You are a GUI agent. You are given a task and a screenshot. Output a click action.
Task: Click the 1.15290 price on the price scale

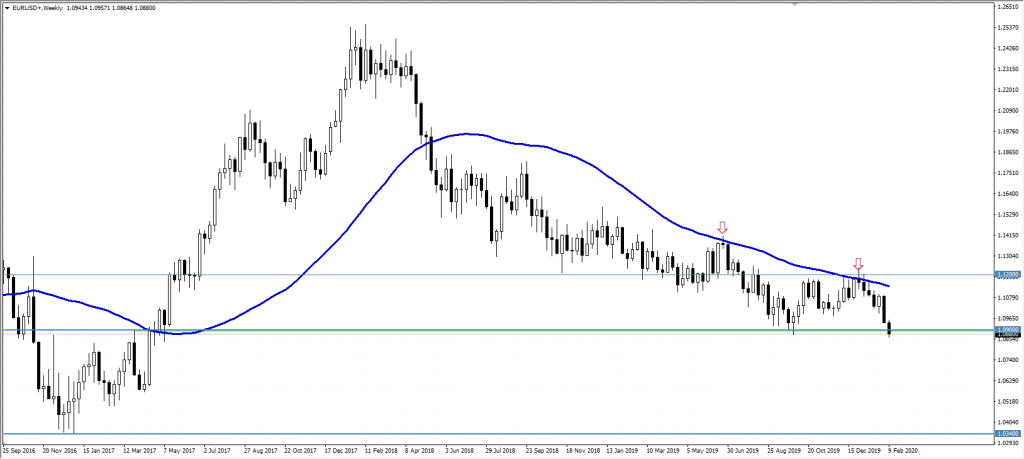(x=1008, y=214)
